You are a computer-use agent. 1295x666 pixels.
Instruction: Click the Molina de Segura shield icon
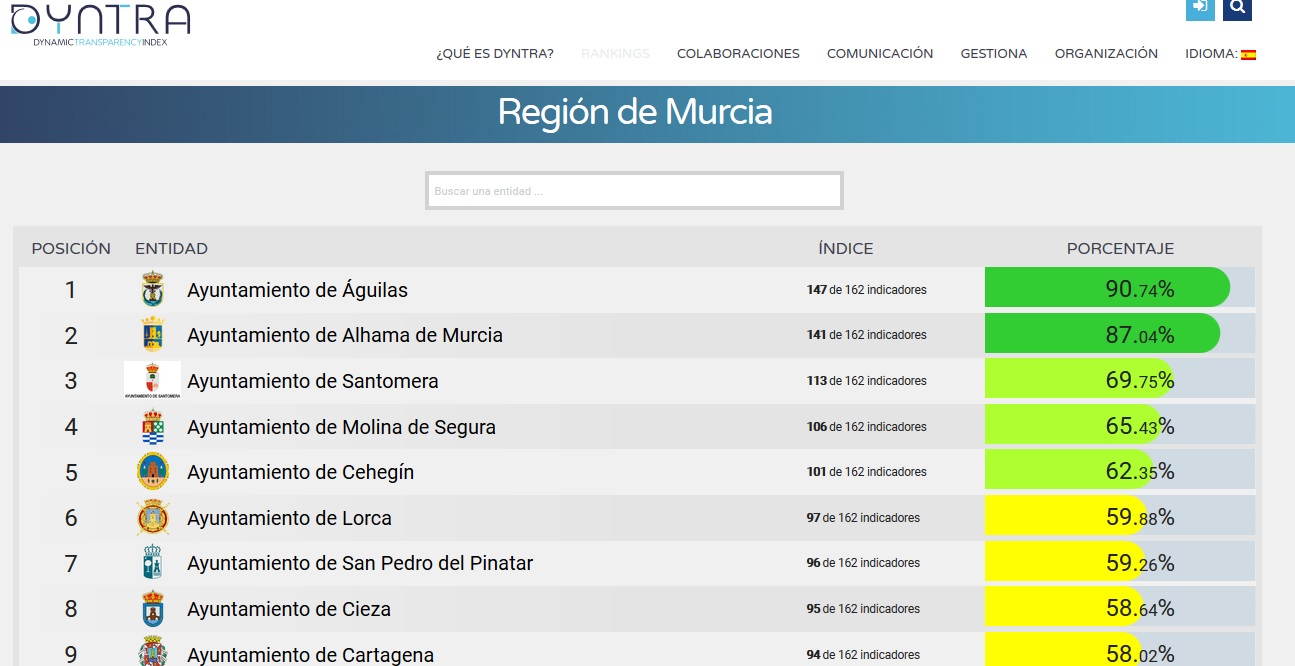coord(152,427)
